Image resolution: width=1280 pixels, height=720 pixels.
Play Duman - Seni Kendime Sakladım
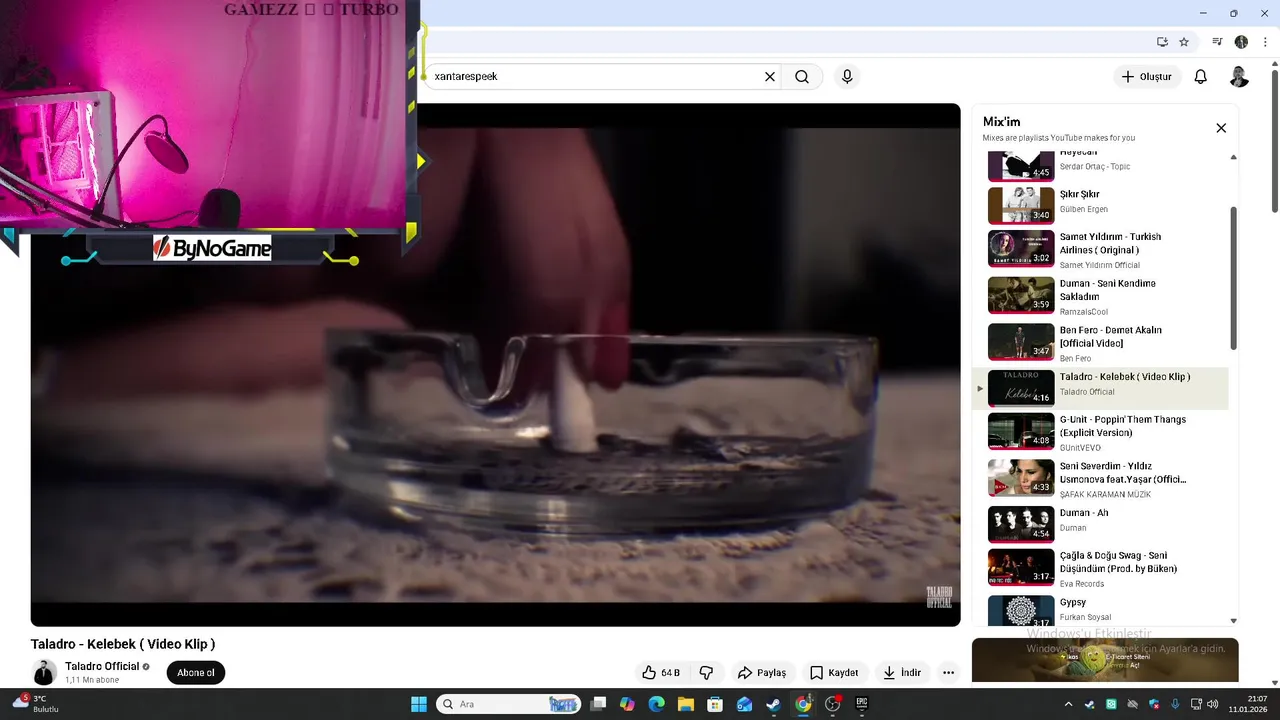pyautogui.click(x=1100, y=296)
